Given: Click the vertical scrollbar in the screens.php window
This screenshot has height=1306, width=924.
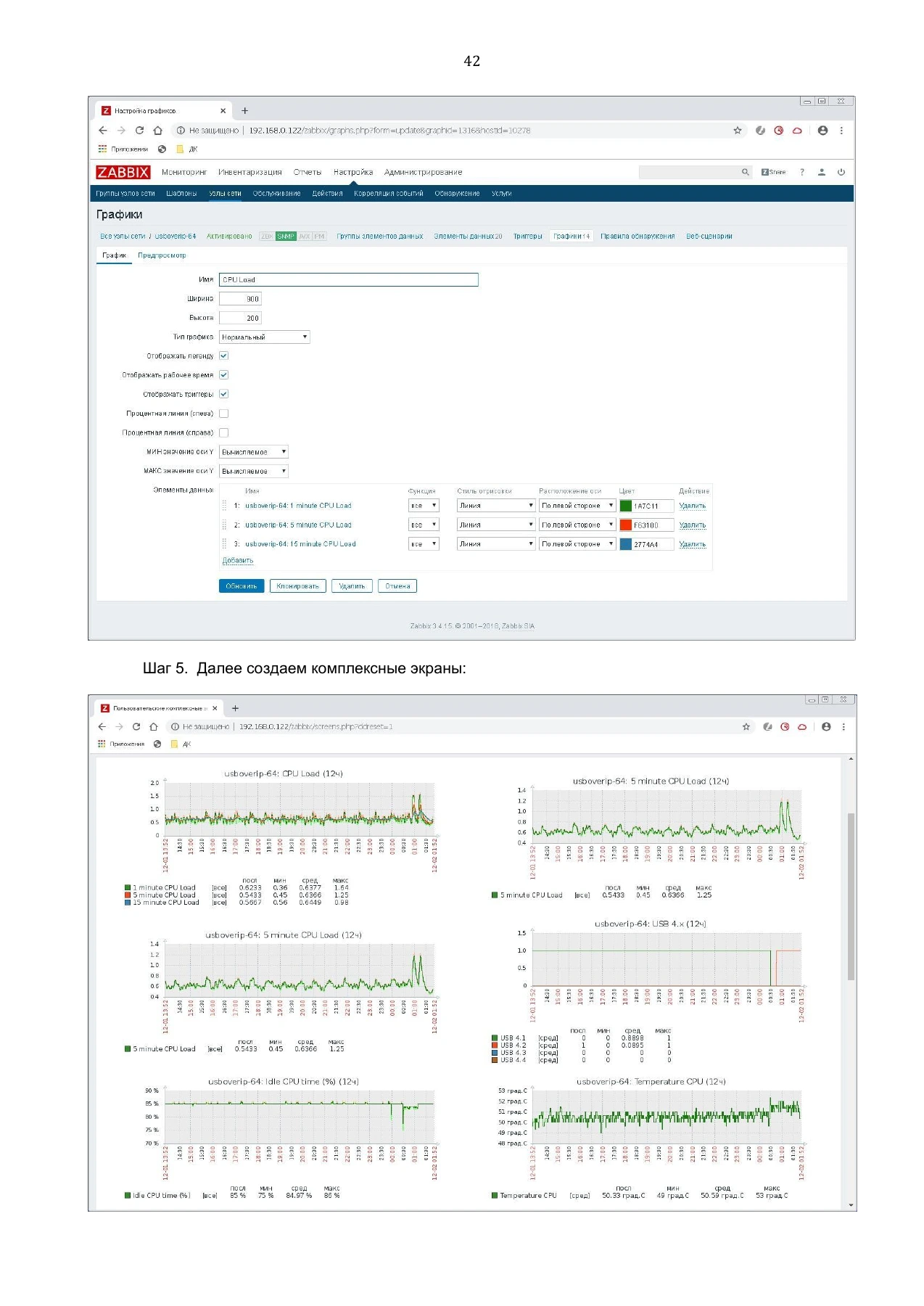Looking at the screenshot, I should pos(851,897).
